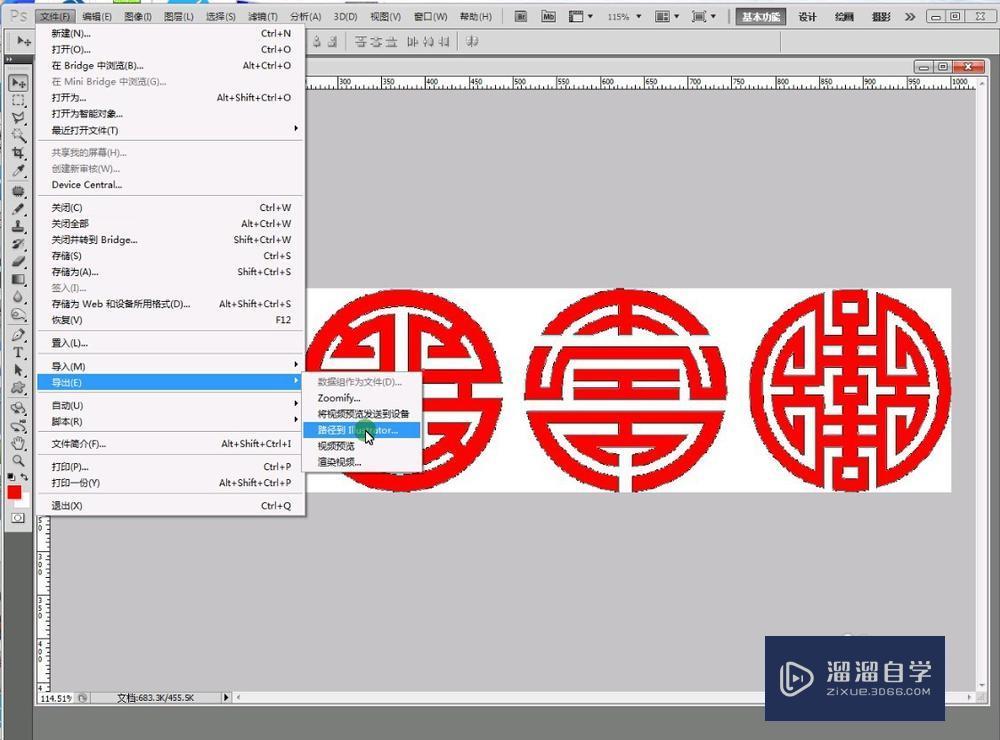Select the Blur tool
Image resolution: width=1000 pixels, height=740 pixels.
18,296
